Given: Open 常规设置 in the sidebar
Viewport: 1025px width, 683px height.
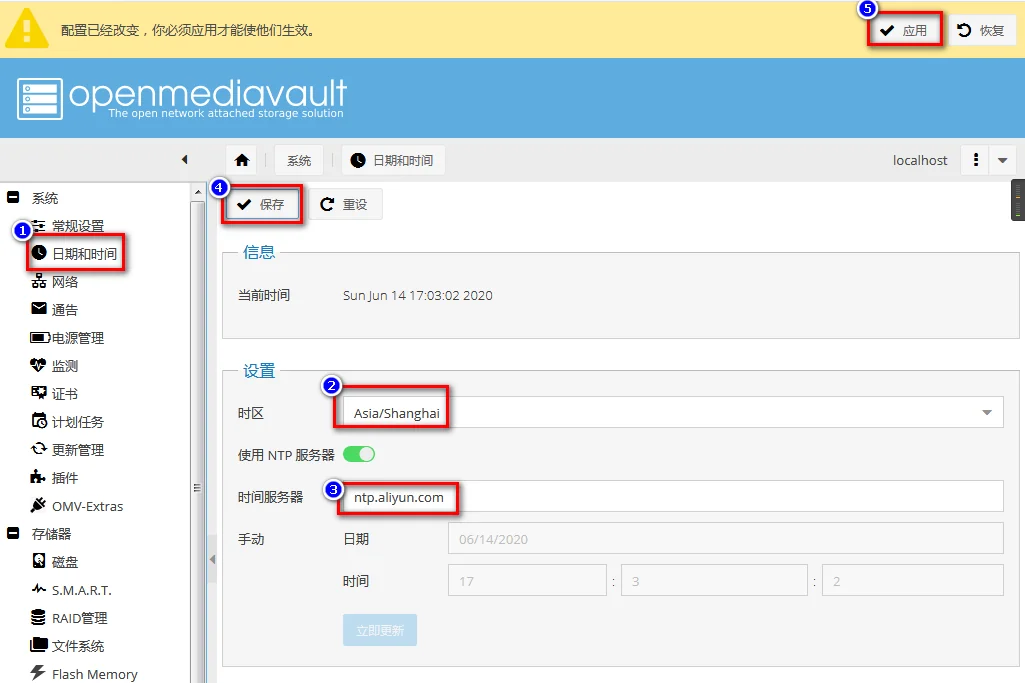Looking at the screenshot, I should [68, 226].
